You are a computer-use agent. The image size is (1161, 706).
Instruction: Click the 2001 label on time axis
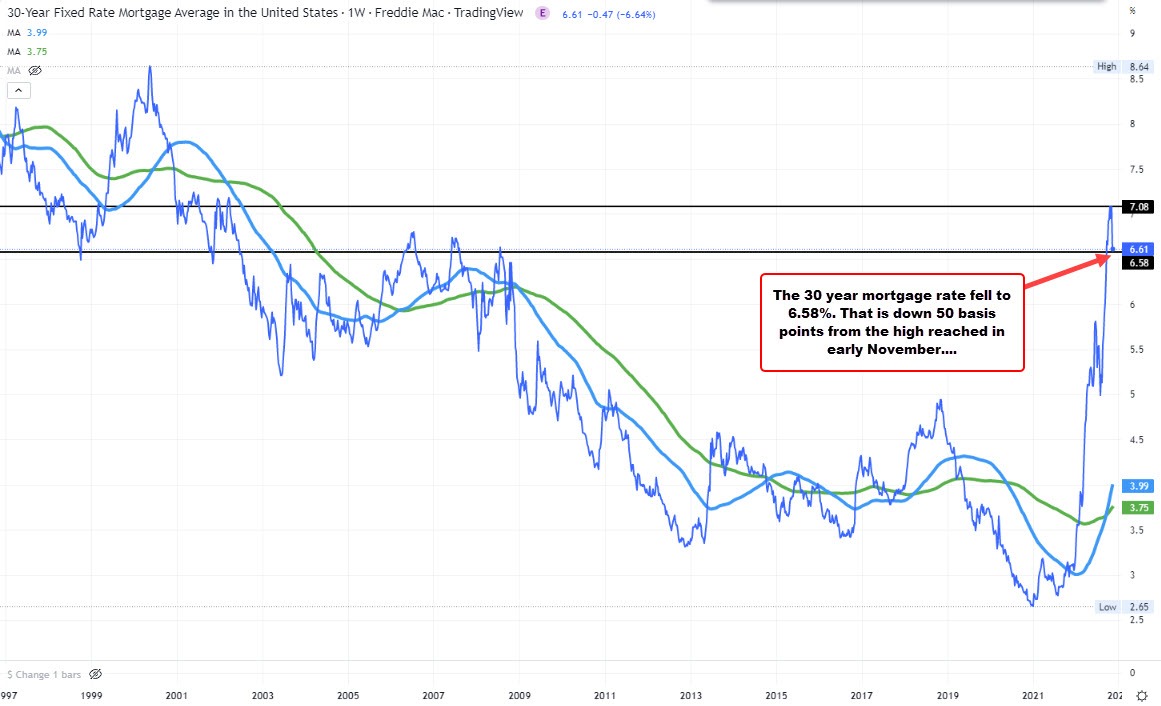176,696
